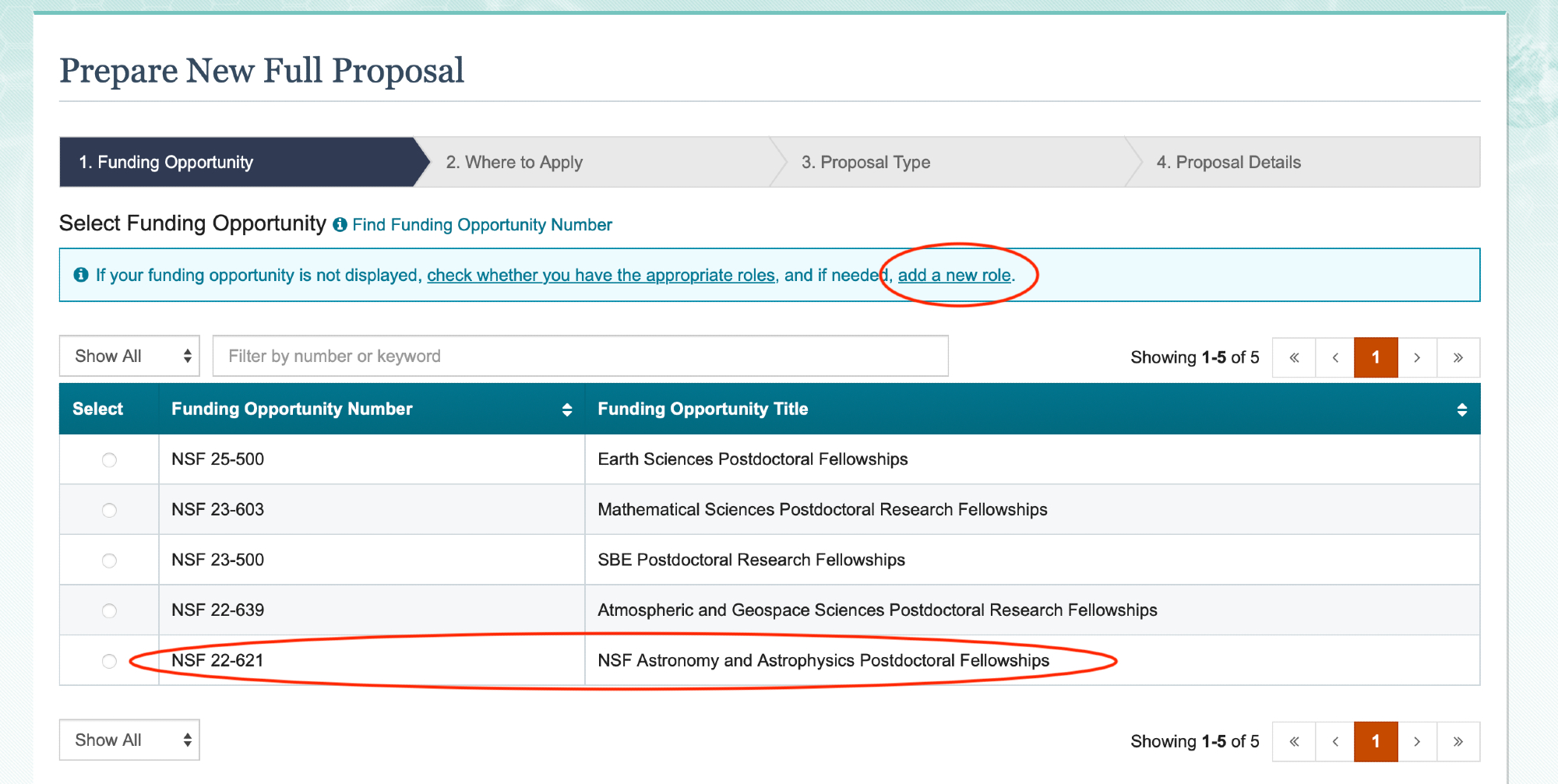Click top next page arrow
The height and width of the screenshot is (784, 1558).
click(1417, 357)
